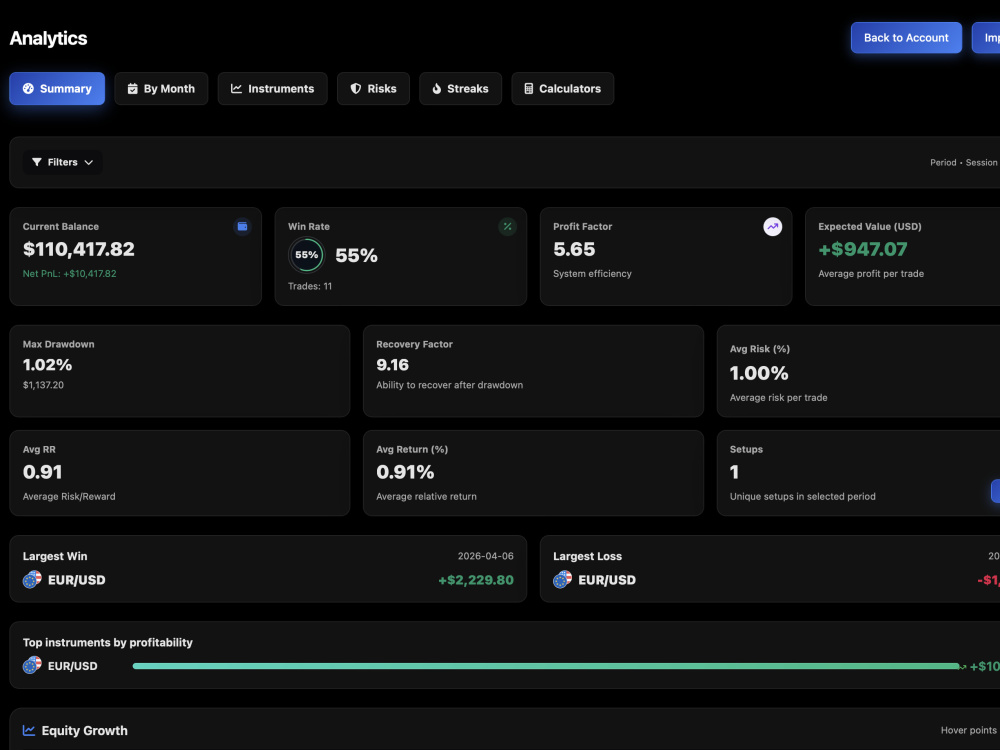Click Profit Factor value 5.65
Viewport: 1000px width, 750px height.
click(x=574, y=249)
